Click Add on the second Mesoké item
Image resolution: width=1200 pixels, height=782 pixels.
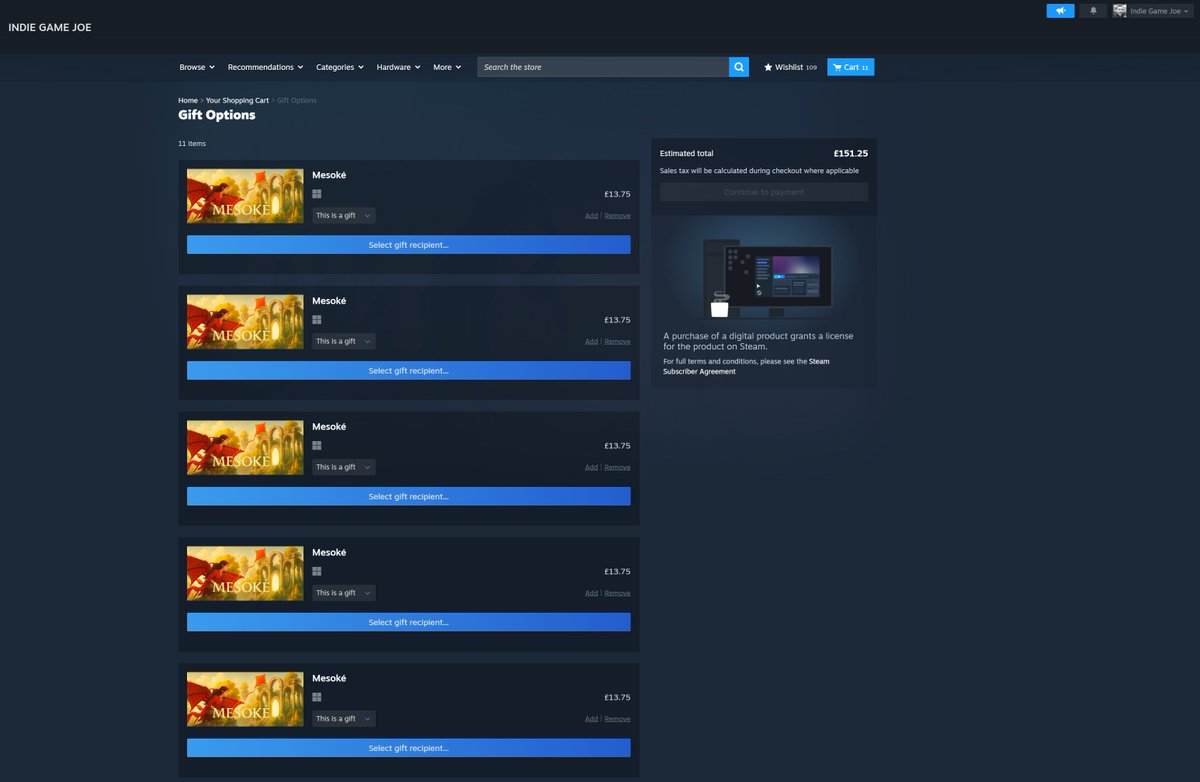(x=591, y=342)
